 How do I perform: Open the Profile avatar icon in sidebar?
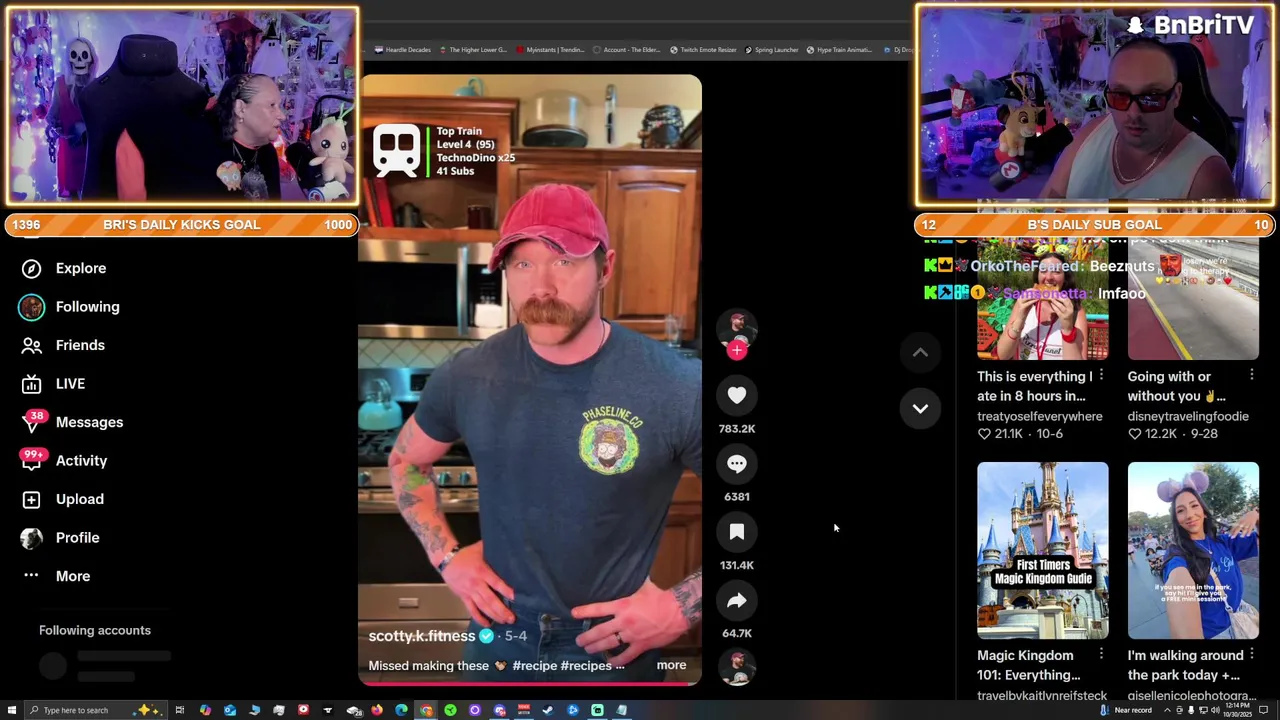31,538
